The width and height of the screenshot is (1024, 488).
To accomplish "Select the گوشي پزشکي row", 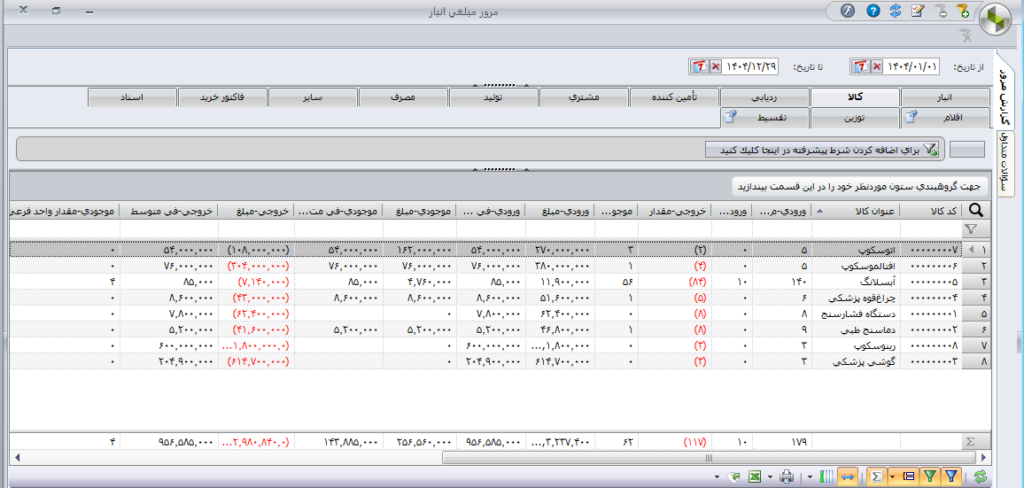I will point(487,361).
